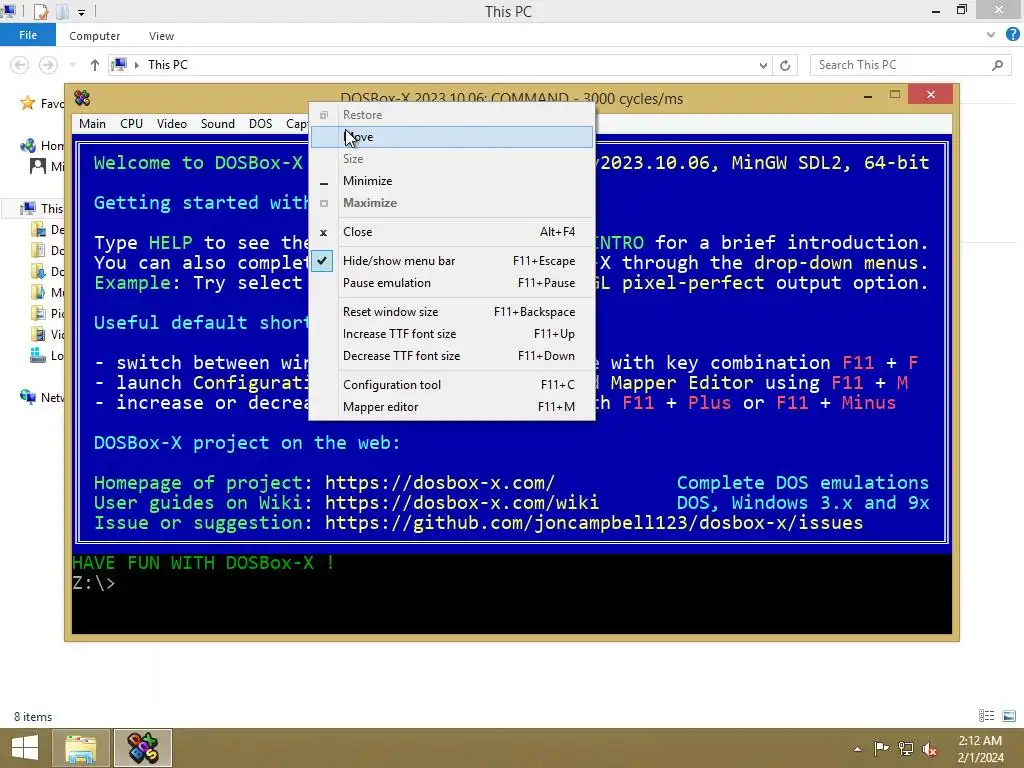This screenshot has width=1024, height=768.
Task: Click Network icon in sidebar
Action: [x=28, y=397]
